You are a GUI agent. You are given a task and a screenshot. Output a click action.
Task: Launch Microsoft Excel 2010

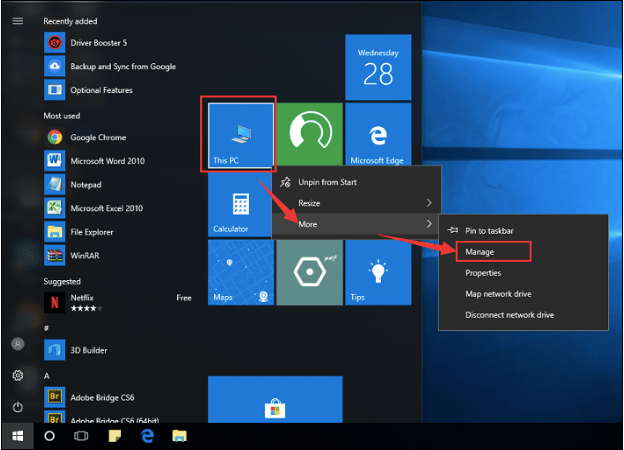pos(94,208)
